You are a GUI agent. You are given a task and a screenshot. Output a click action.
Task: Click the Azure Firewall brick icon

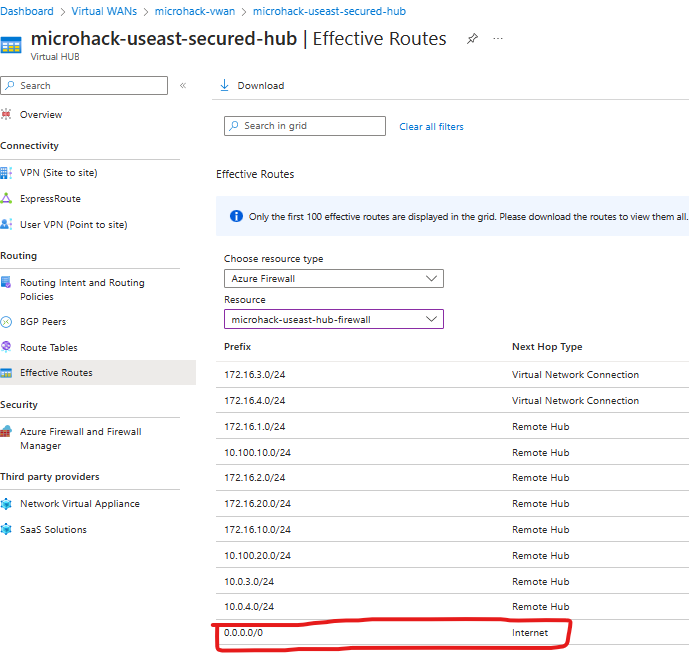click(6, 431)
